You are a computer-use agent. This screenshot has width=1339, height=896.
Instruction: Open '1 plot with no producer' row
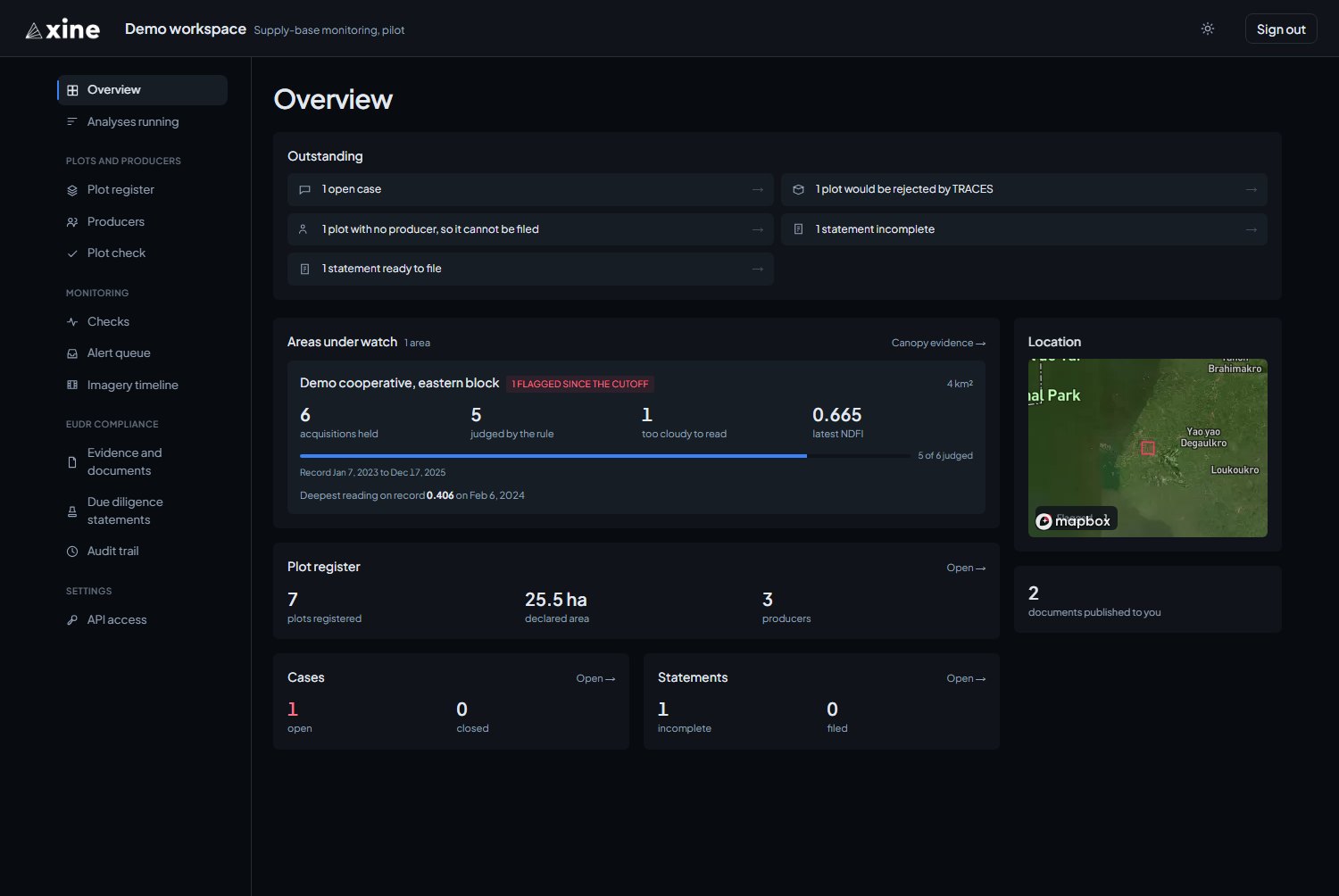(530, 229)
